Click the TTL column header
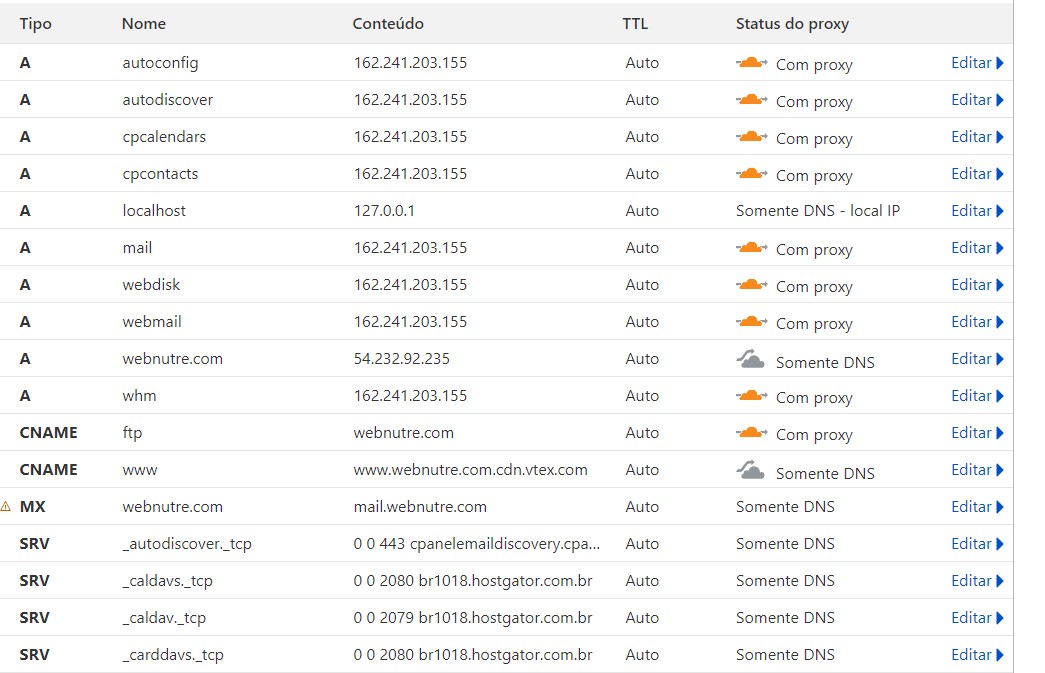1045x673 pixels. click(x=635, y=23)
